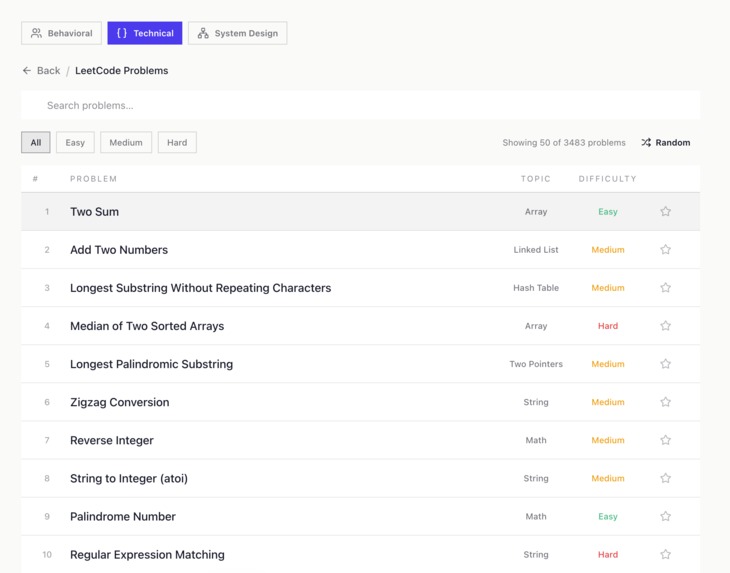Filter problems by Easy difficulty

(75, 142)
